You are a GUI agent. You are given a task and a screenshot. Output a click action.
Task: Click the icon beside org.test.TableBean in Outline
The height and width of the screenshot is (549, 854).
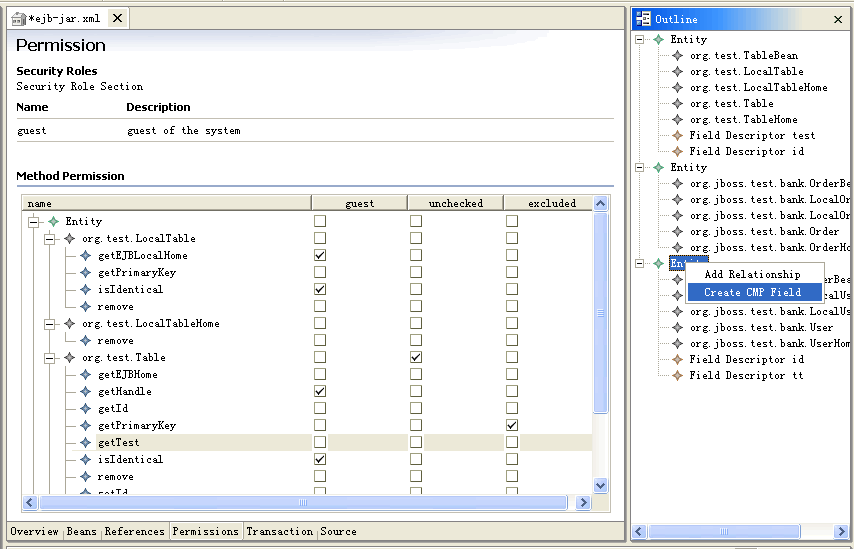(x=677, y=56)
